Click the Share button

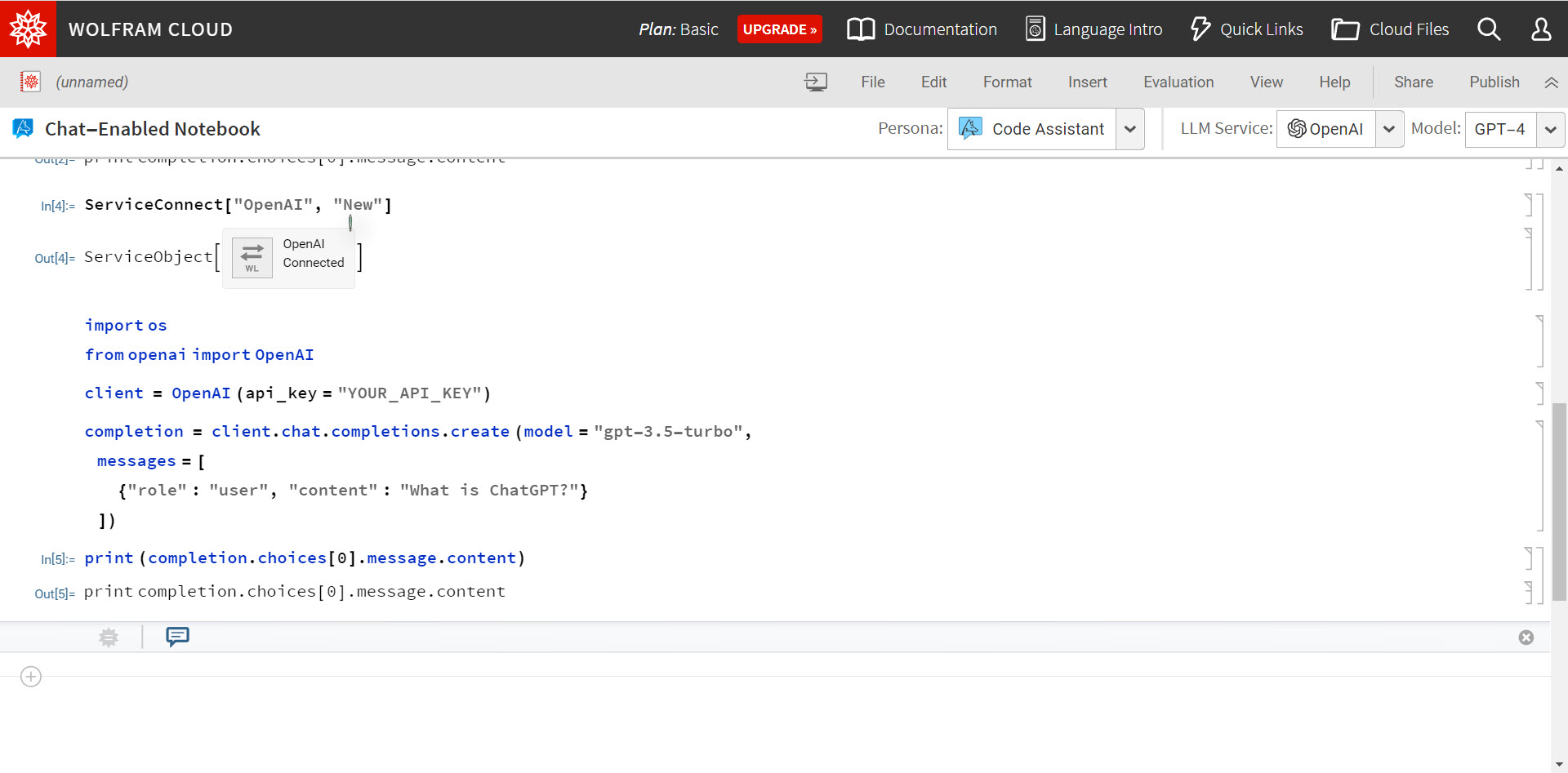point(1414,82)
